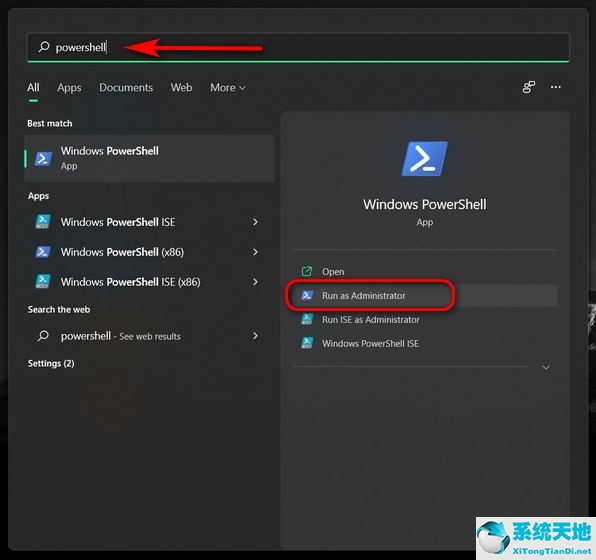Switch to the Web filter tab
Image resolution: width=596 pixels, height=560 pixels.
[181, 87]
